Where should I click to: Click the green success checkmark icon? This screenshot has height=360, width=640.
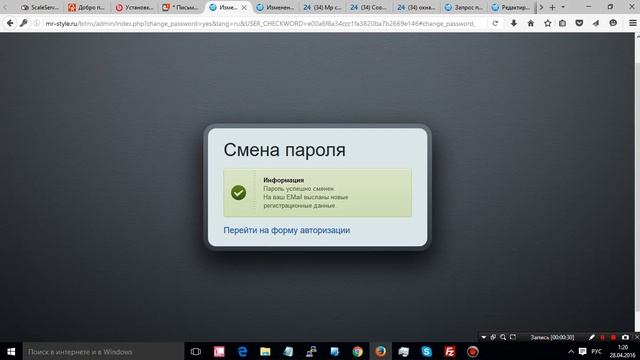[238, 193]
